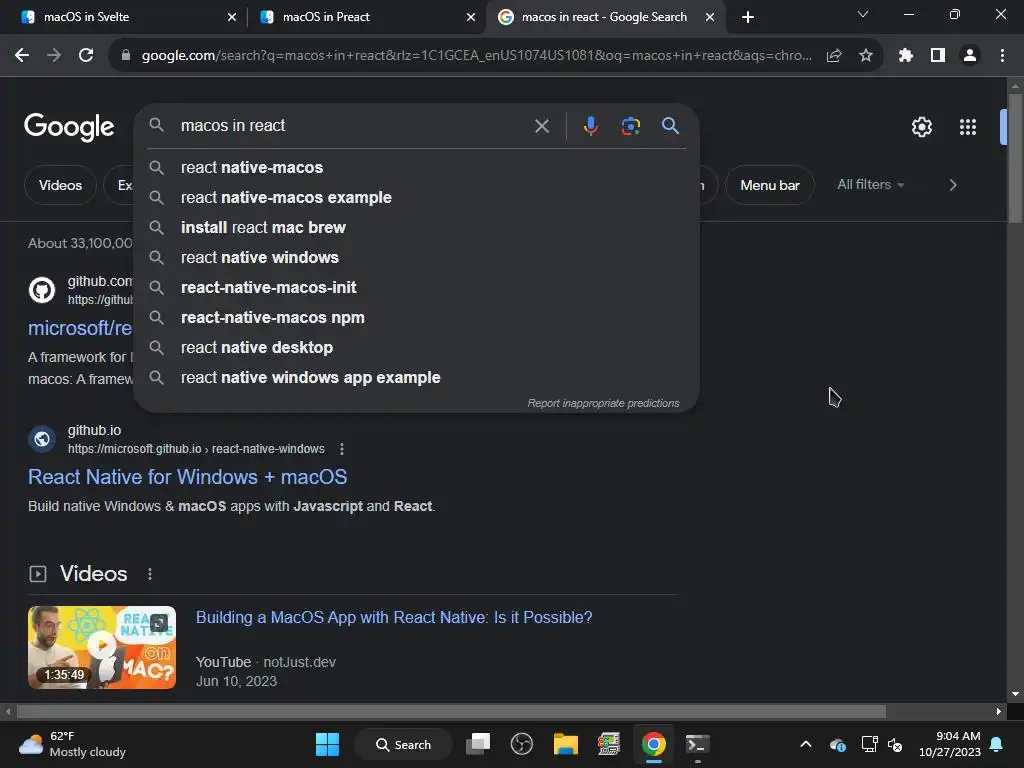Launch OBS Studio from the taskbar
The image size is (1024, 768).
[x=522, y=744]
